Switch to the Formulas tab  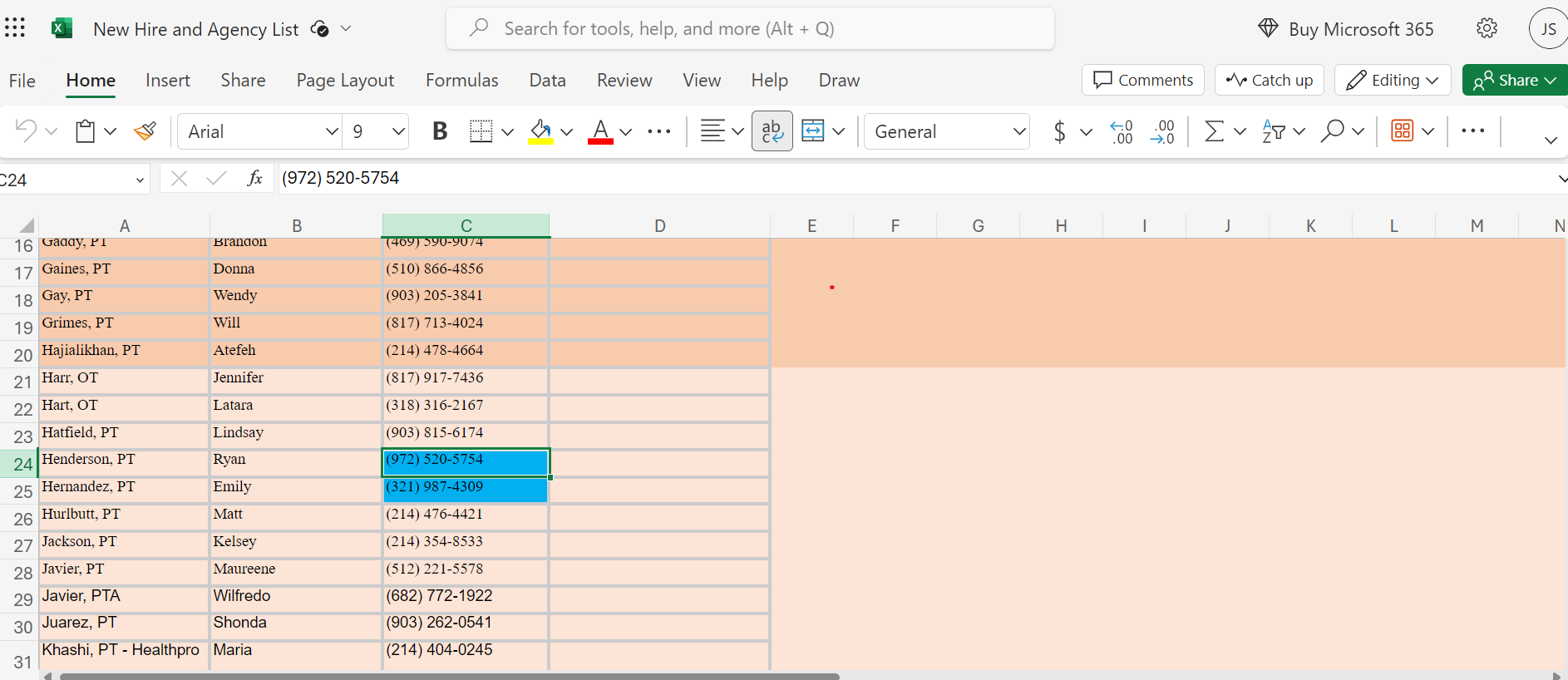pos(461,81)
